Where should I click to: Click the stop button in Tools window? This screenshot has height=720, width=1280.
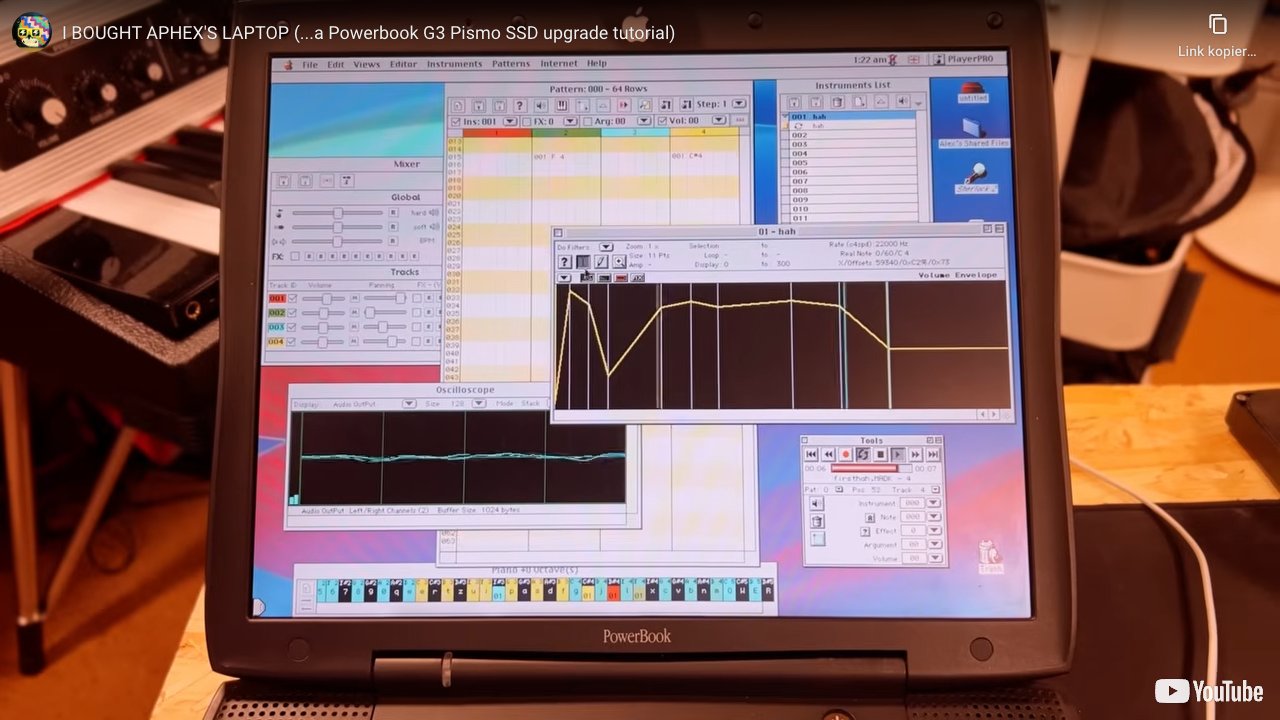[880, 454]
